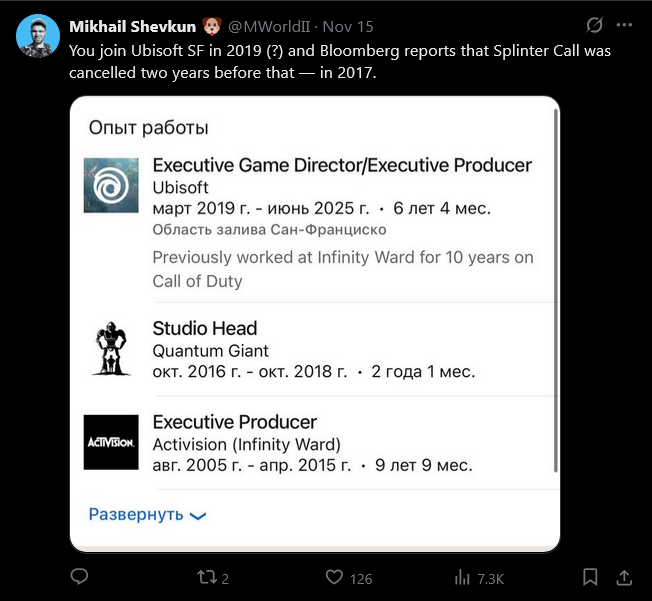The width and height of the screenshot is (652, 601).
Task: Select the Studio Head job entry
Action: coord(205,328)
